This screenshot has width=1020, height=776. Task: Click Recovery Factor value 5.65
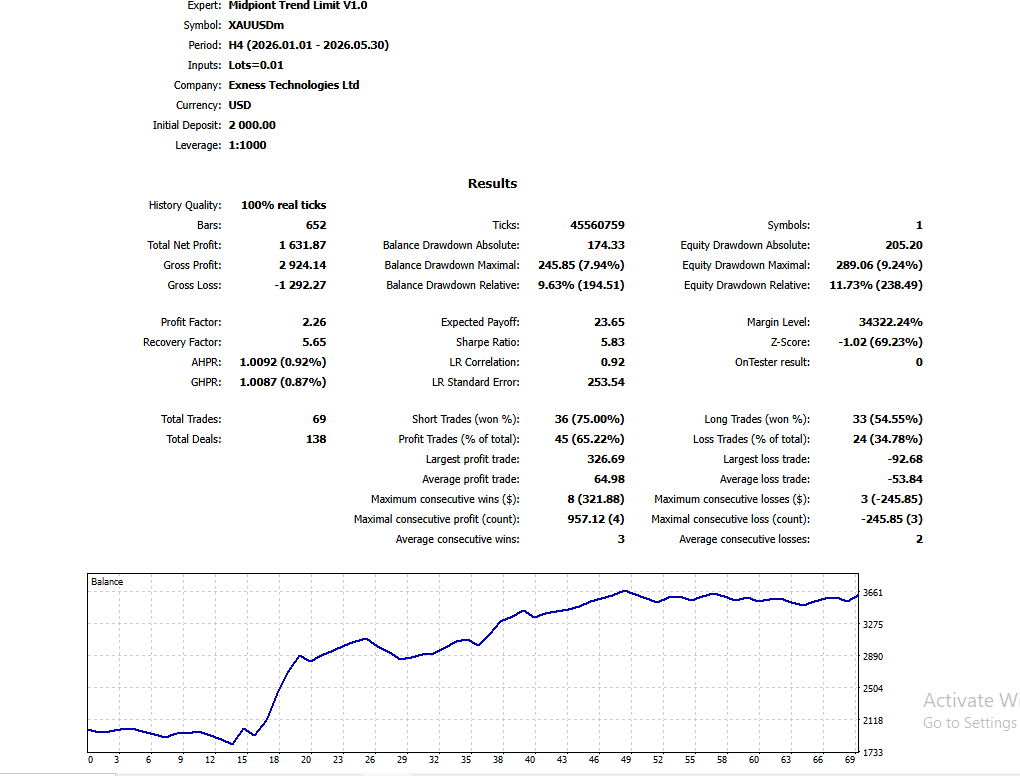[x=314, y=342]
